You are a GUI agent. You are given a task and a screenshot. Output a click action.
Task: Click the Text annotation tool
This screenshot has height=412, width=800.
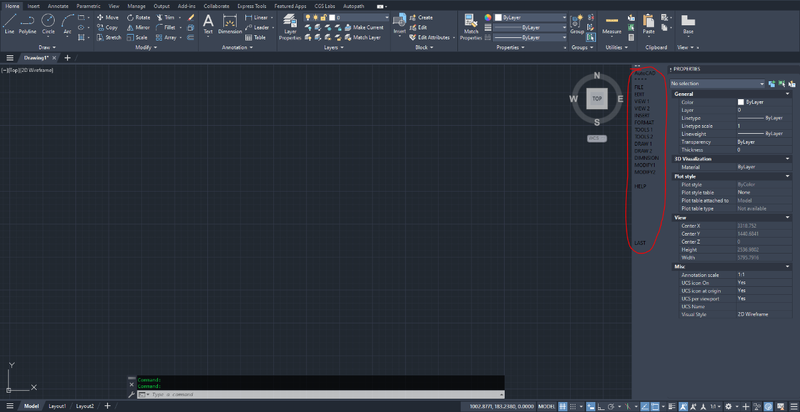pyautogui.click(x=208, y=21)
